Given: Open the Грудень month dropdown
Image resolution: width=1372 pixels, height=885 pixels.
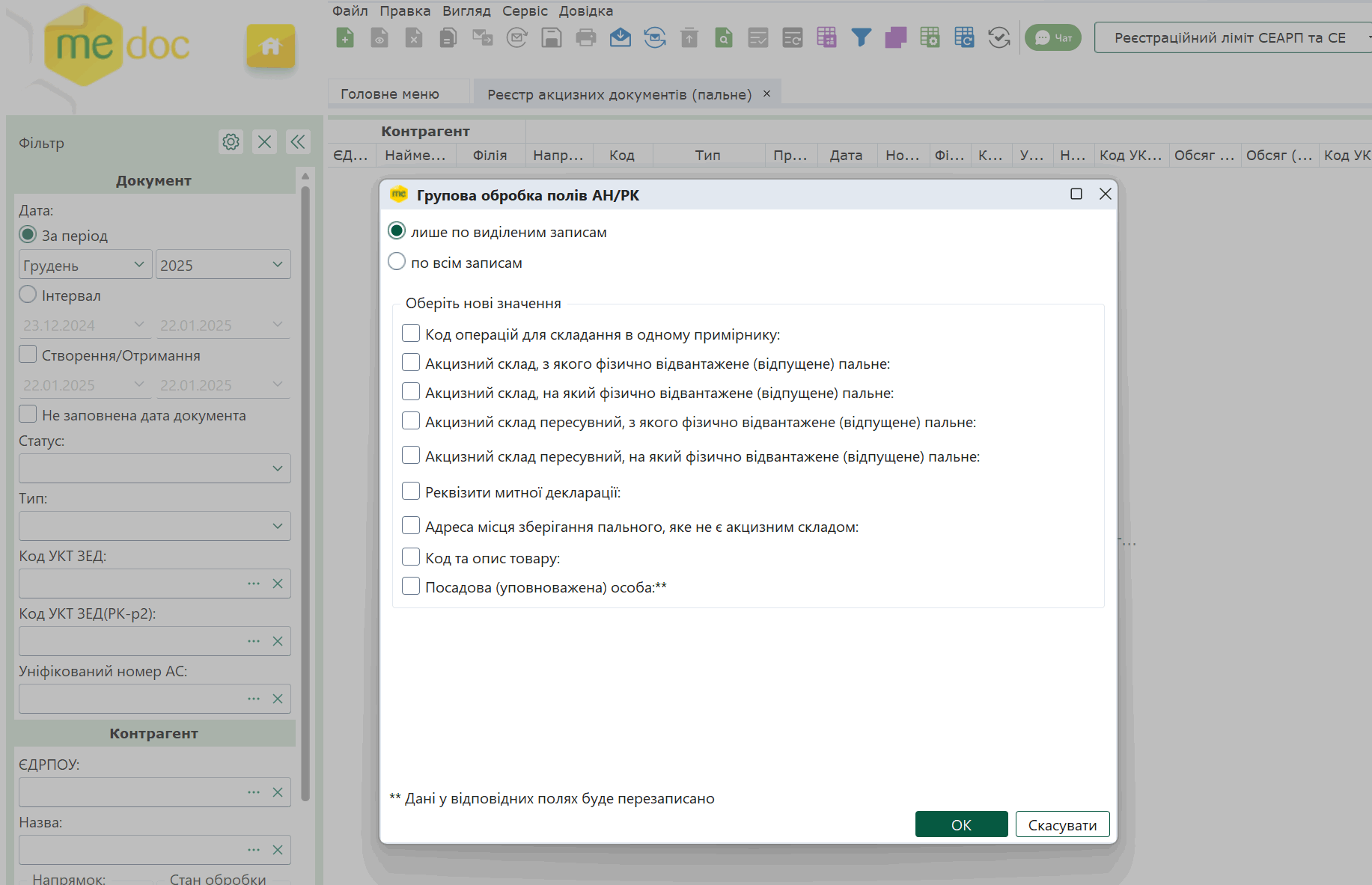Looking at the screenshot, I should pos(85,265).
